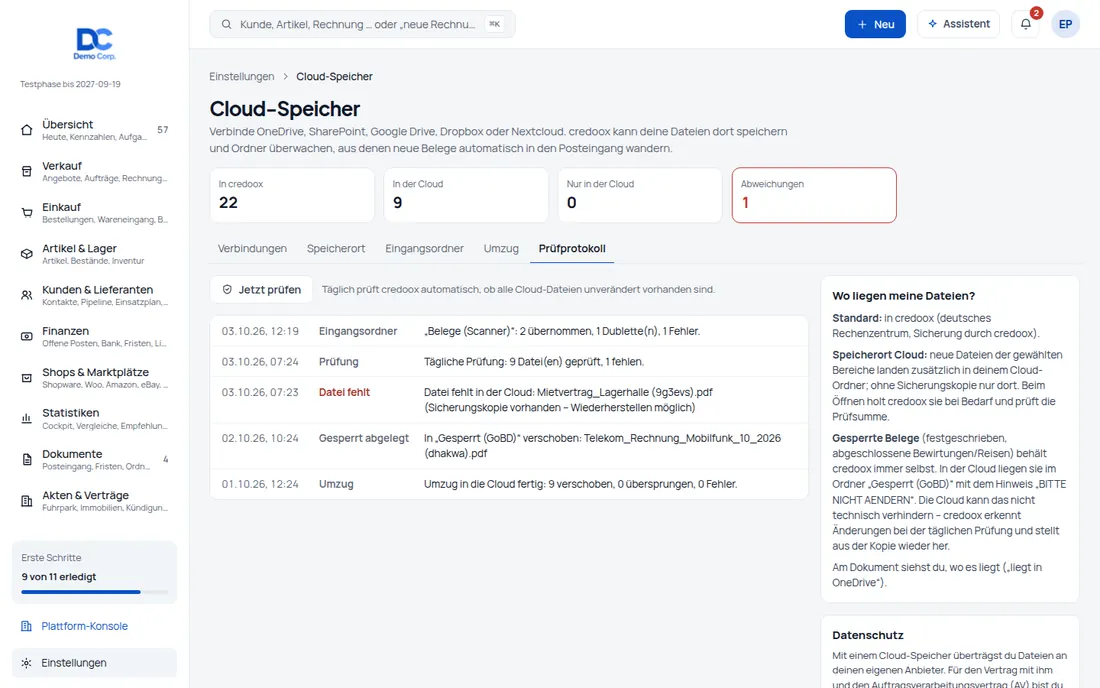Click the Jetzt prüfen button
This screenshot has height=688, width=1100.
pyautogui.click(x=261, y=290)
